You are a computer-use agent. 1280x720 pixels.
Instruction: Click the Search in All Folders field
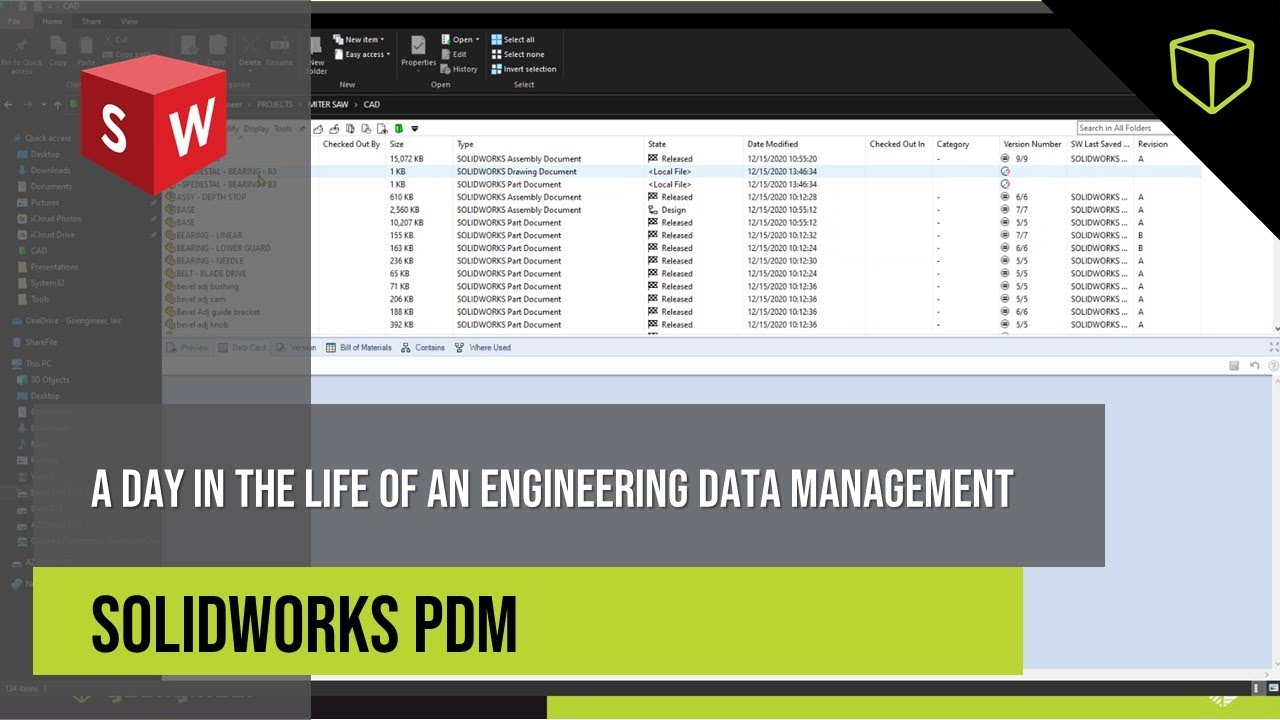1124,128
